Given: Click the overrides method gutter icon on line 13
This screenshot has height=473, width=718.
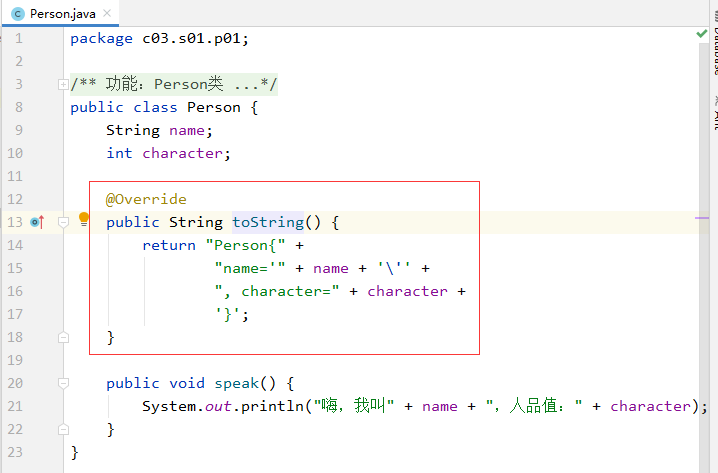Looking at the screenshot, I should 37,222.
